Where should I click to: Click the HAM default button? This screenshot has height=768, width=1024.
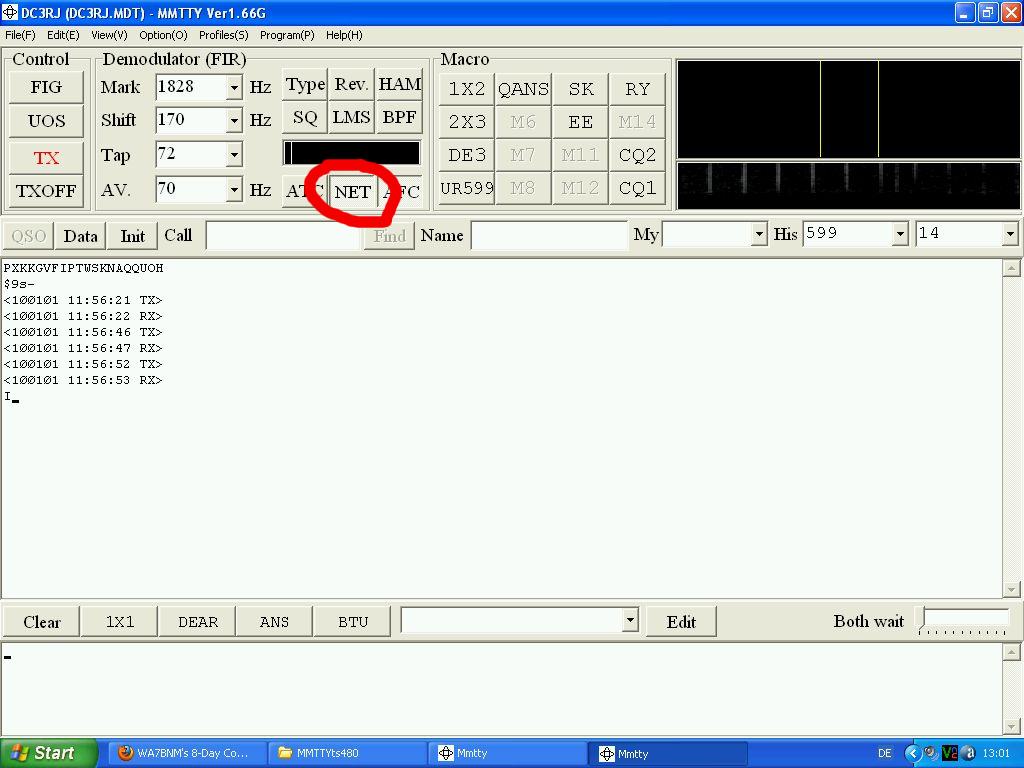(x=400, y=84)
